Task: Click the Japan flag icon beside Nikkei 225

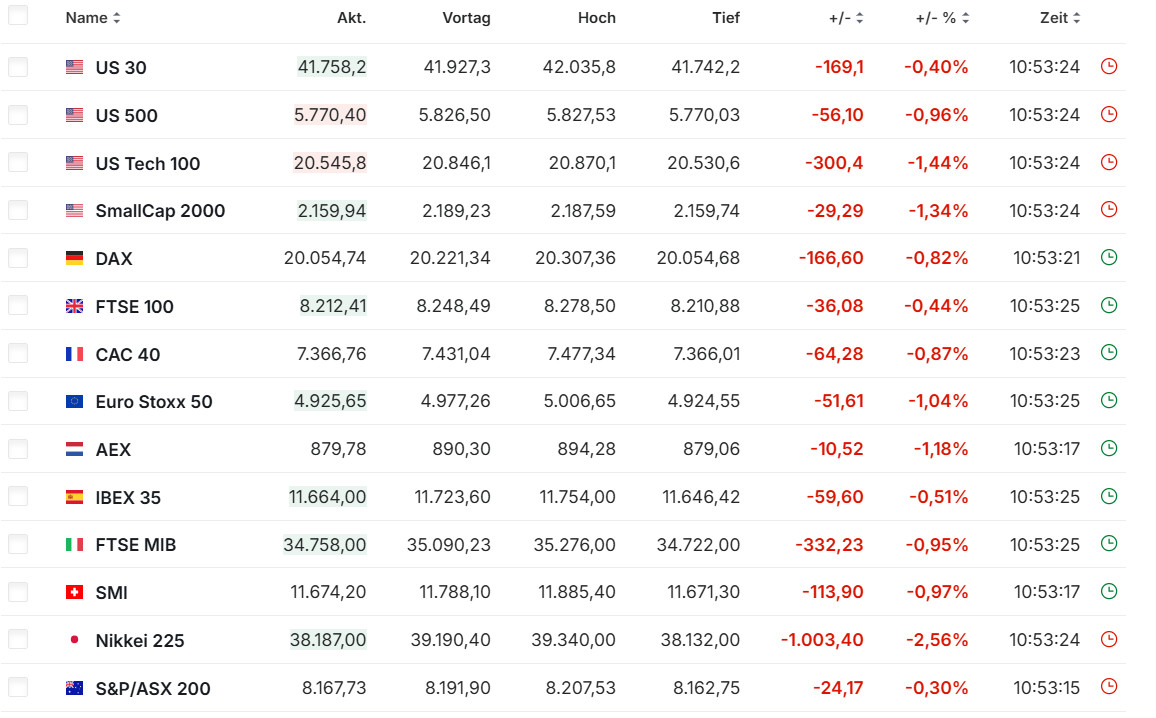Action: click(74, 641)
